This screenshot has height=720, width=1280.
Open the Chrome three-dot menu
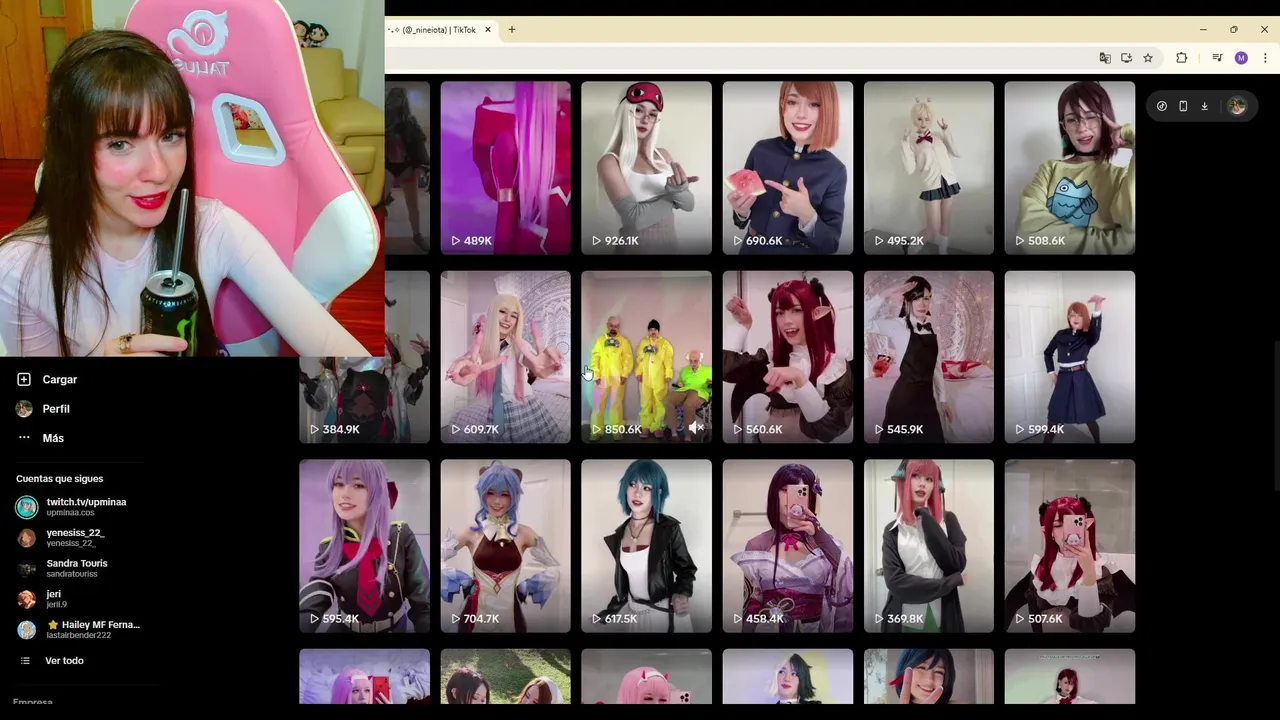pos(1265,58)
